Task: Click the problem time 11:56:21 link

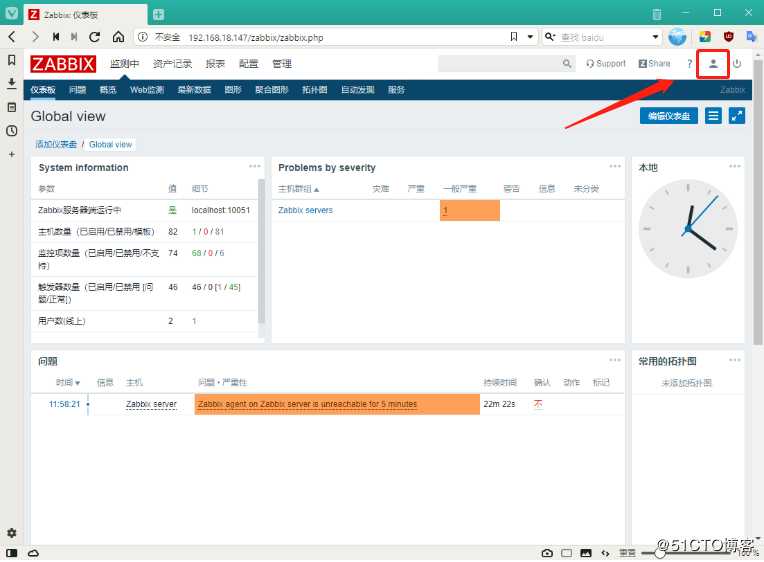Action: (x=64, y=405)
